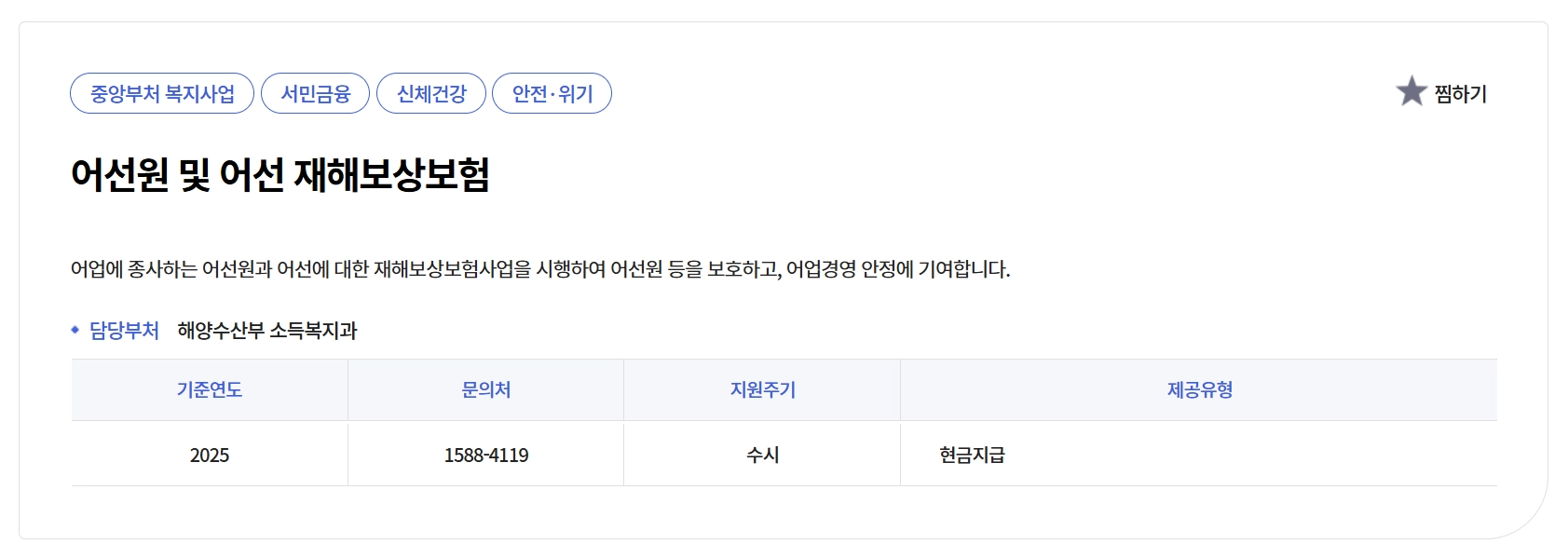Click the blue diamond icon before 담당부처

tap(75, 328)
